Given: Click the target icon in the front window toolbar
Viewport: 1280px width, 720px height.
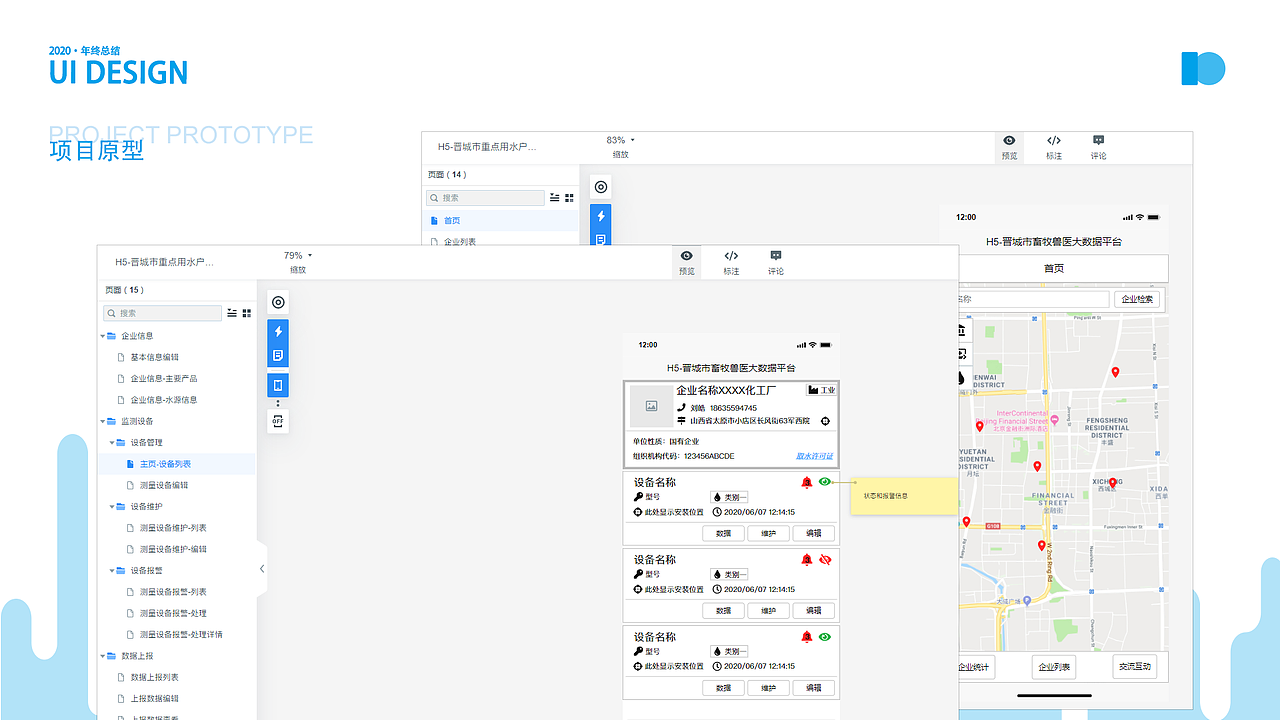Looking at the screenshot, I should [278, 302].
